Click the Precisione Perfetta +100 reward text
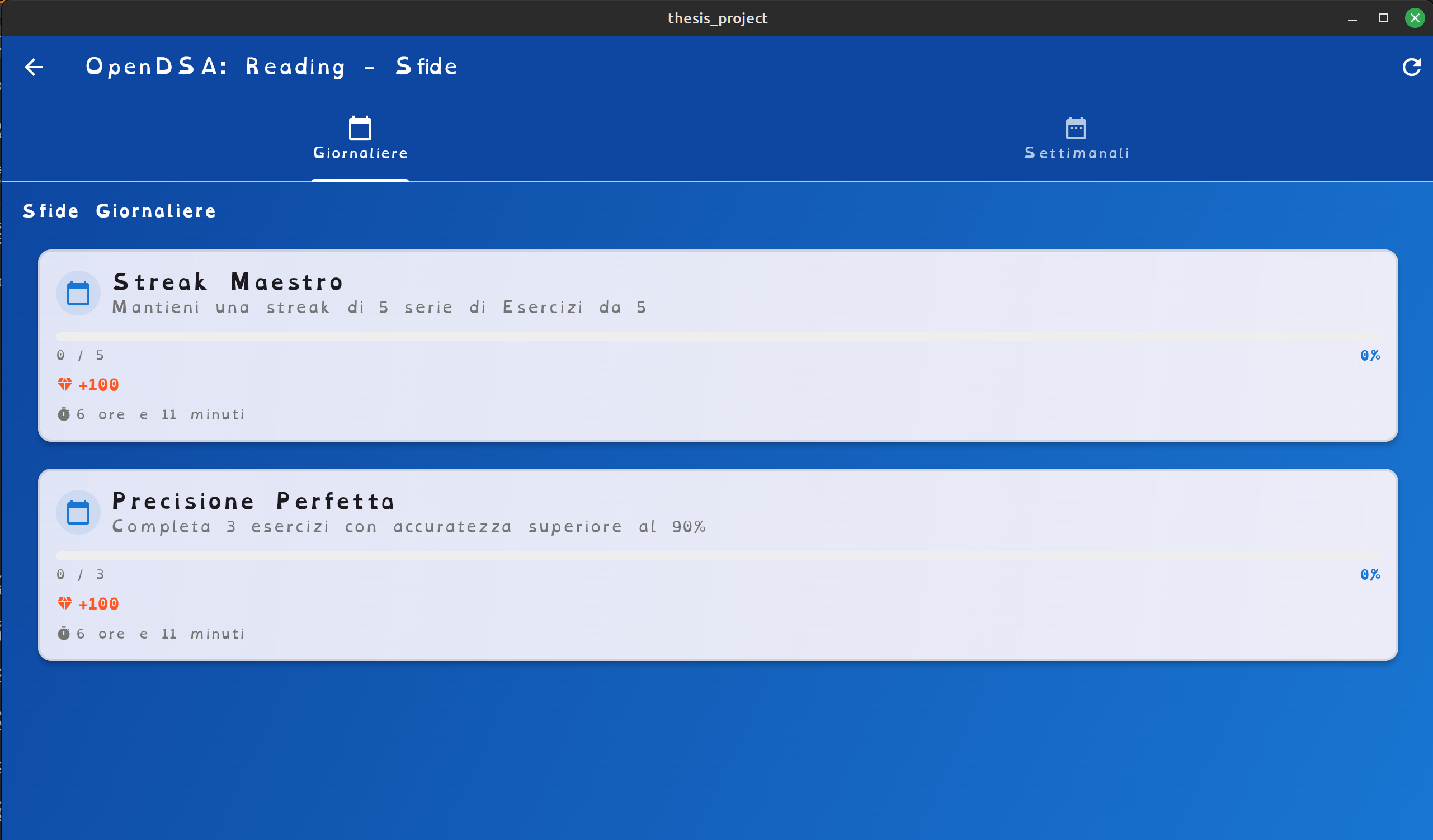The width and height of the screenshot is (1433, 840). 99,603
